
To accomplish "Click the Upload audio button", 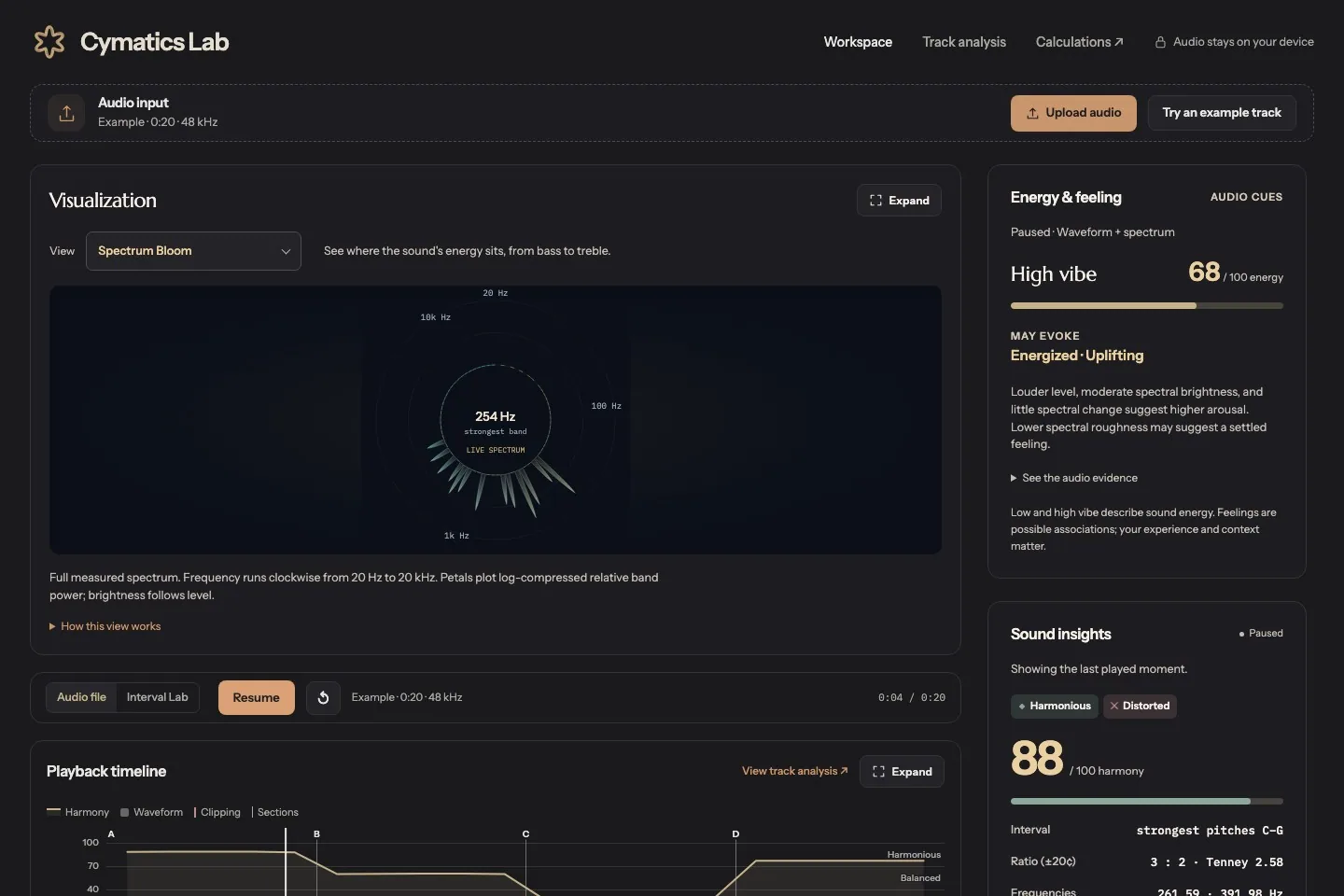I will 1073,113.
